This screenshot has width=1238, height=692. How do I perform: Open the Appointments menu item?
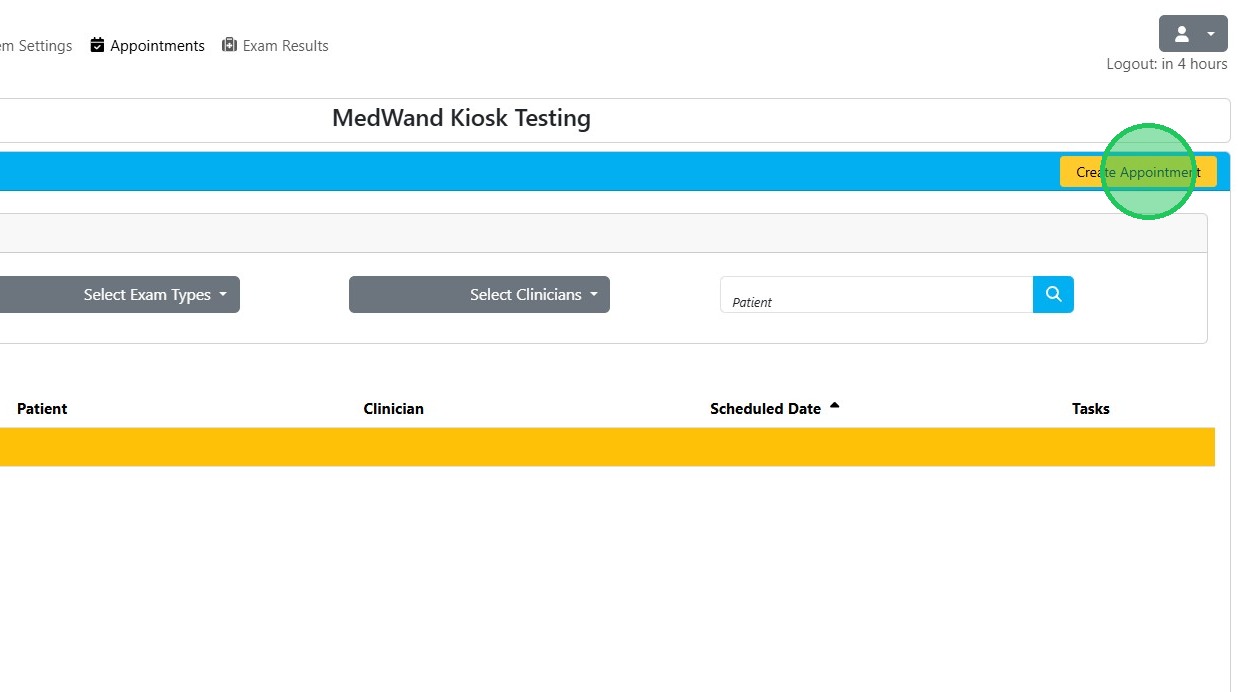[157, 46]
